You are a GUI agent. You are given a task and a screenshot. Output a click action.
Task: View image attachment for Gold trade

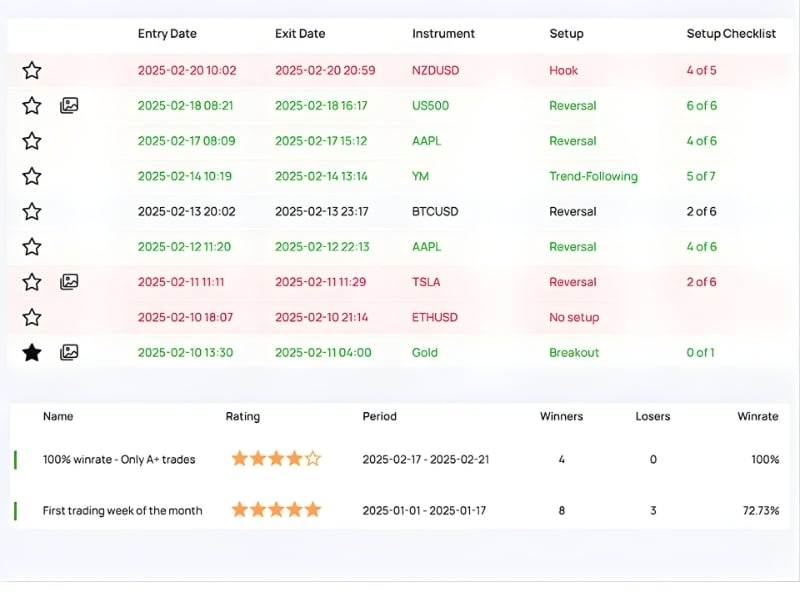[x=69, y=352]
